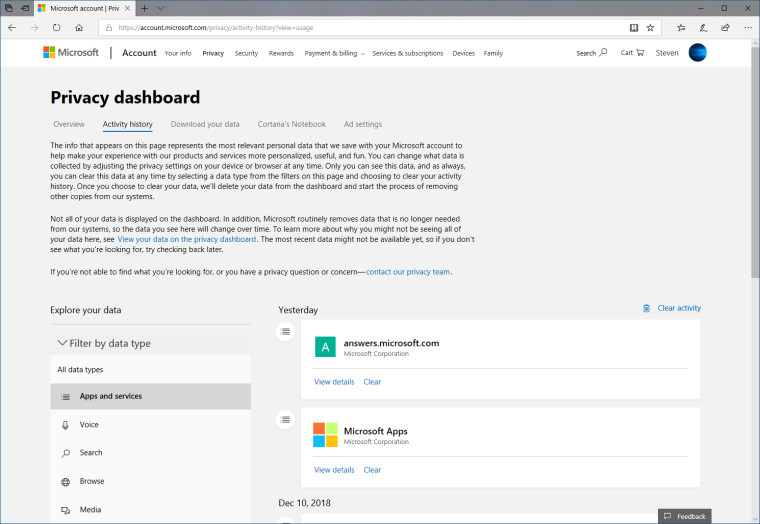The image size is (760, 524).
Task: Select Search data type filter
Action: [x=151, y=453]
